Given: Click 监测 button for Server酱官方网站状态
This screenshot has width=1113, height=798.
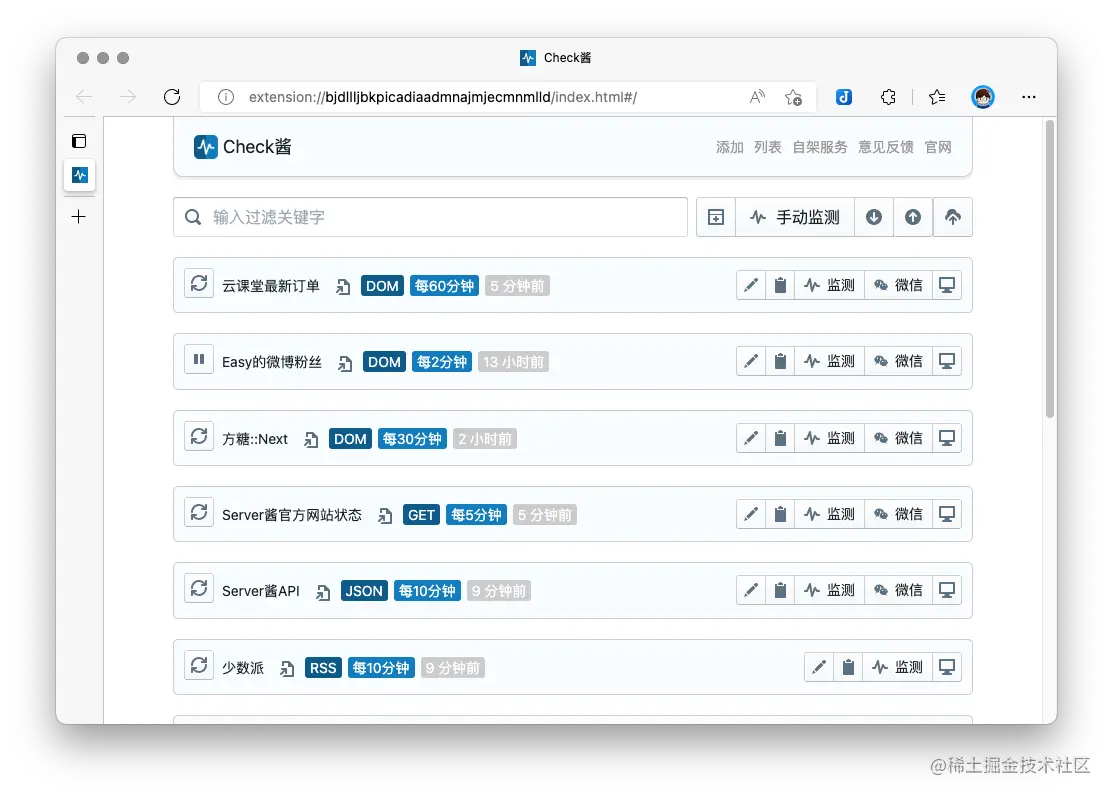Looking at the screenshot, I should (829, 514).
